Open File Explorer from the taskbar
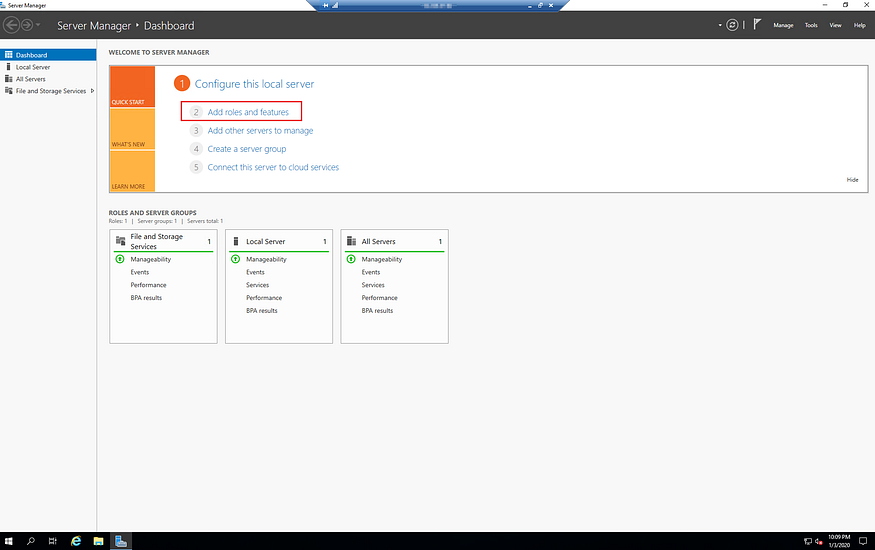 click(98, 541)
